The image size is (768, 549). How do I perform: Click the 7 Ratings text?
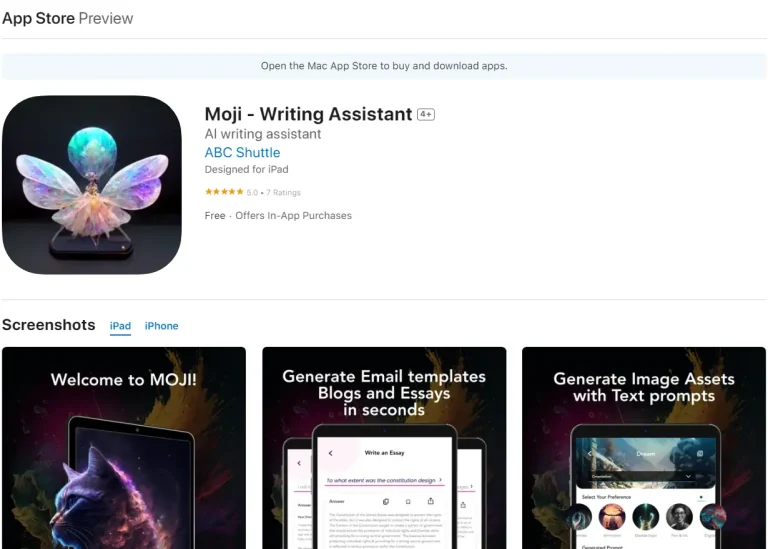click(x=283, y=192)
